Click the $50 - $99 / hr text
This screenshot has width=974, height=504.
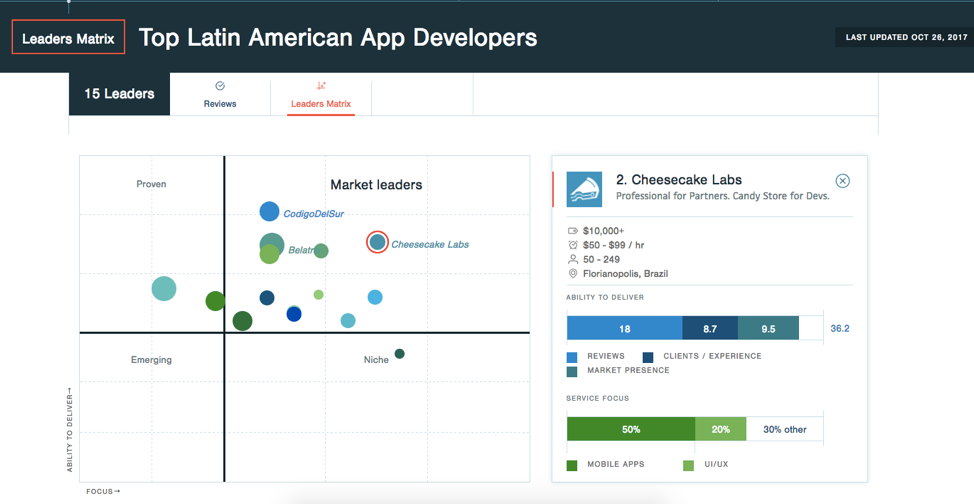coord(614,245)
